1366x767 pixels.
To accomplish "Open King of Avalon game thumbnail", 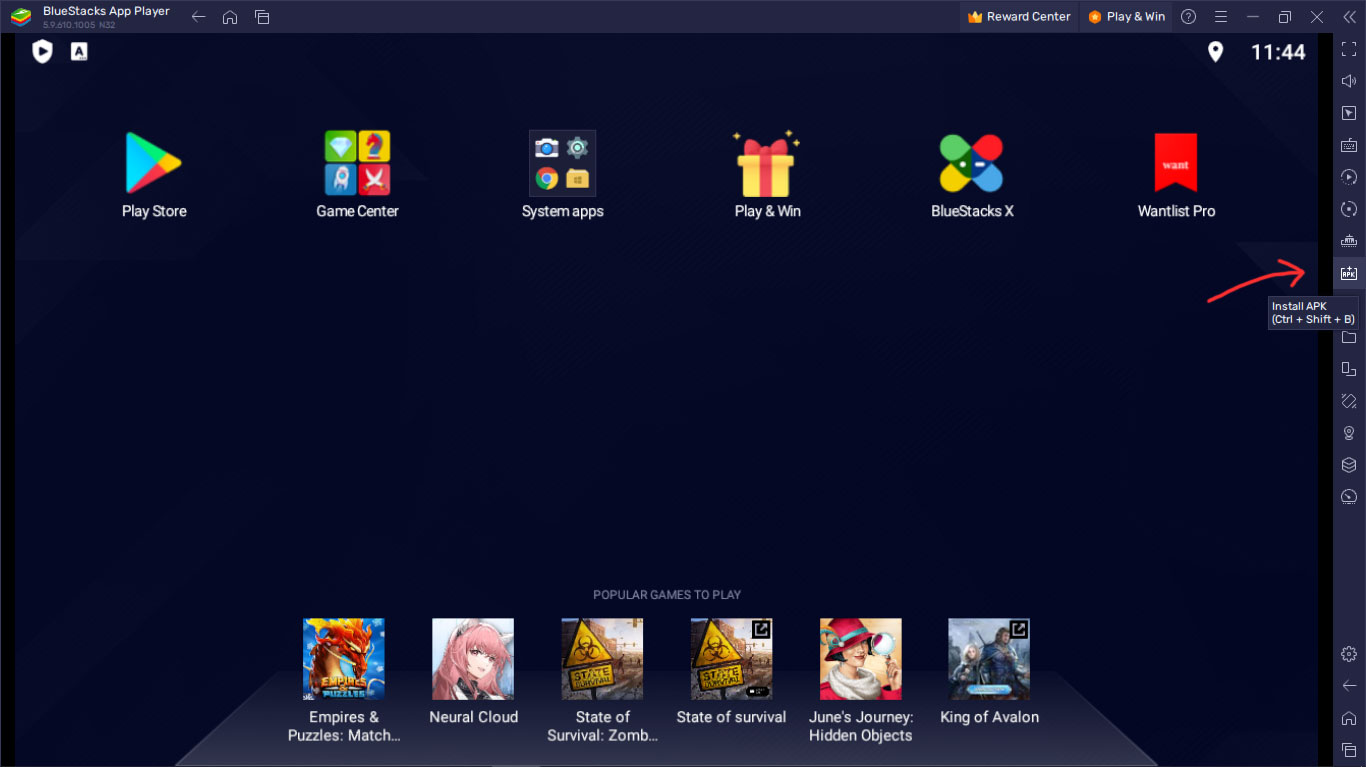I will [x=989, y=659].
